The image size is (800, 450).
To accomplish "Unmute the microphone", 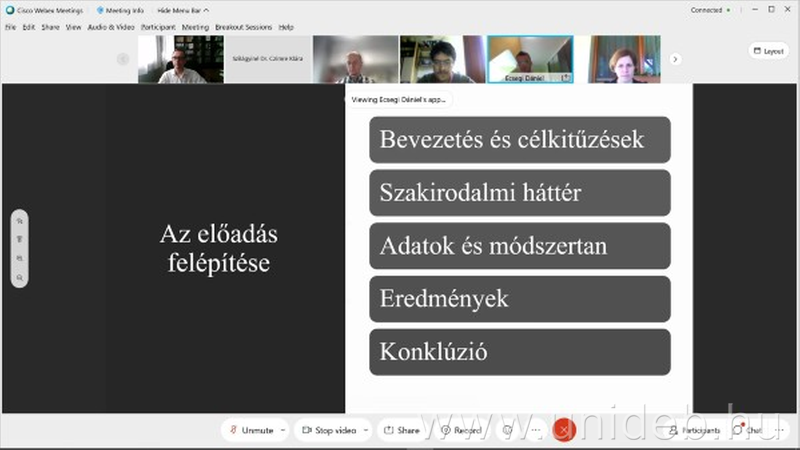I will click(x=250, y=430).
